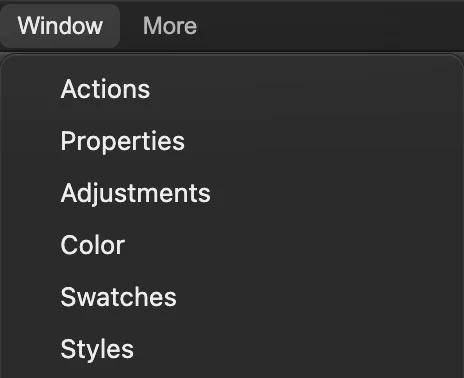Viewport: 464px width, 378px height.
Task: Close the open Window menu tab
Action: tap(60, 26)
